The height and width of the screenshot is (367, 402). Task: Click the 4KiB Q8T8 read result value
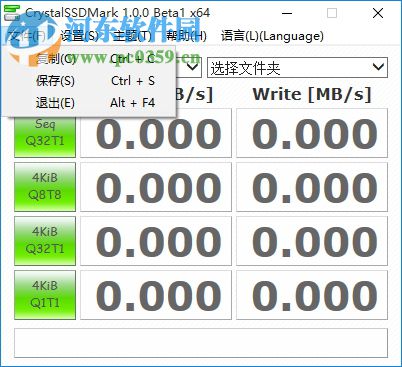(x=156, y=187)
